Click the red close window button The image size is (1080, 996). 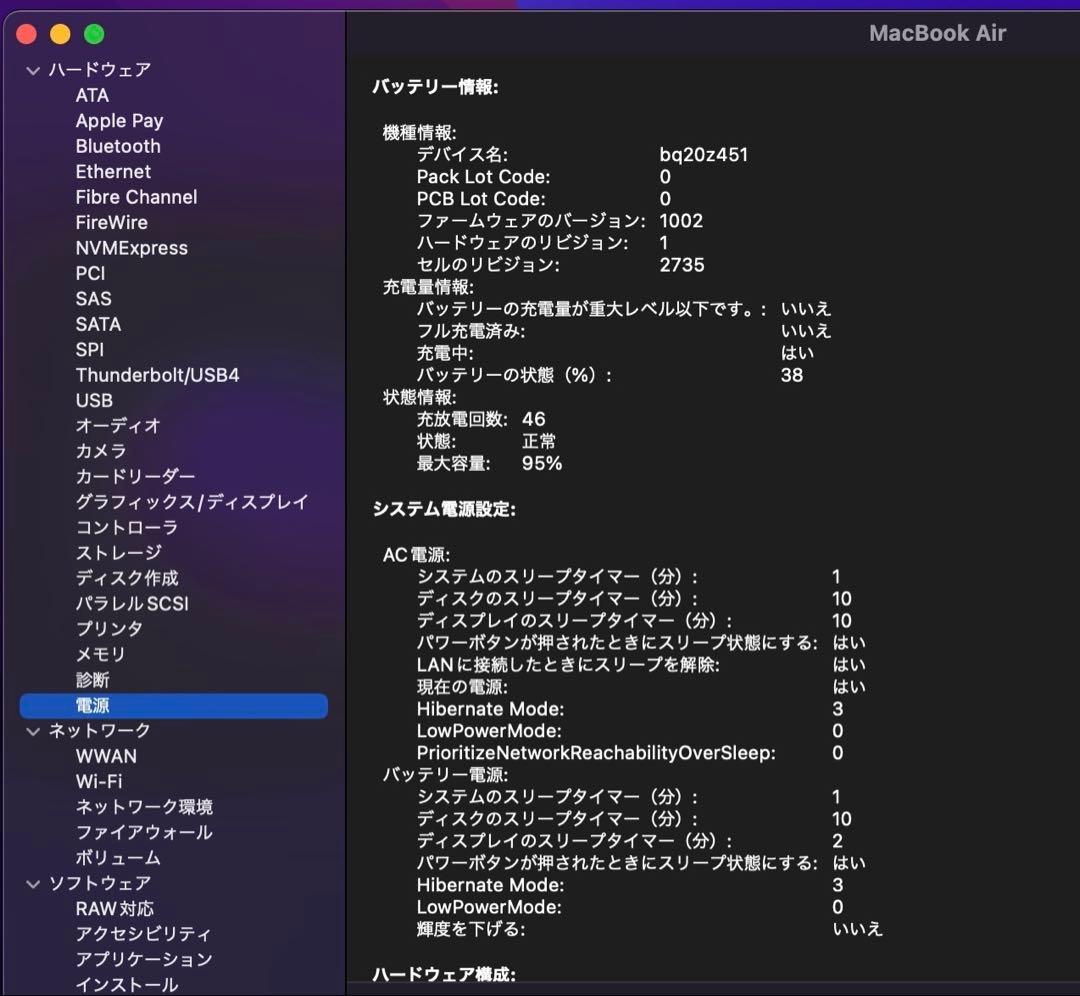click(x=27, y=34)
